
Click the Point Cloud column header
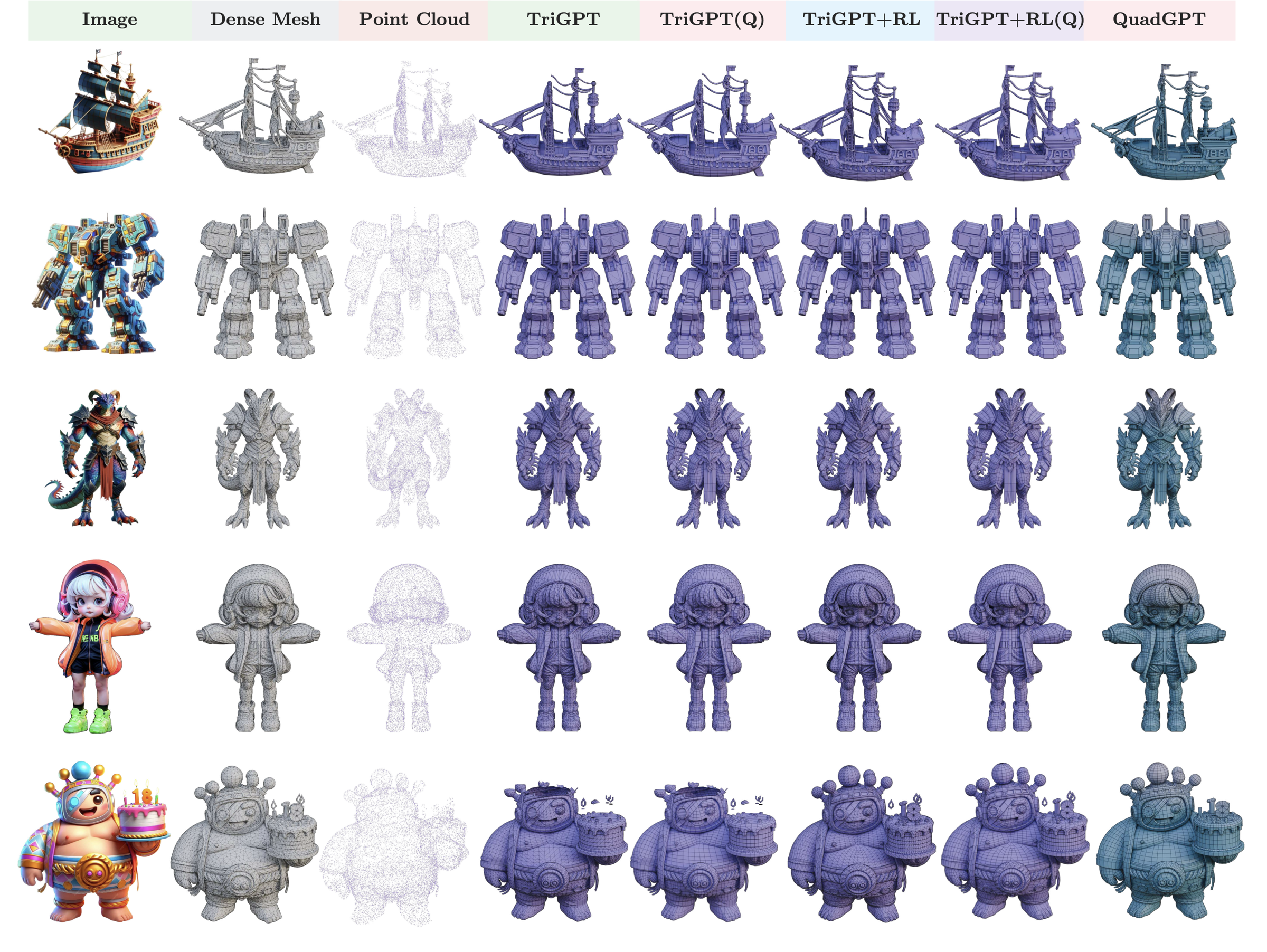413,20
